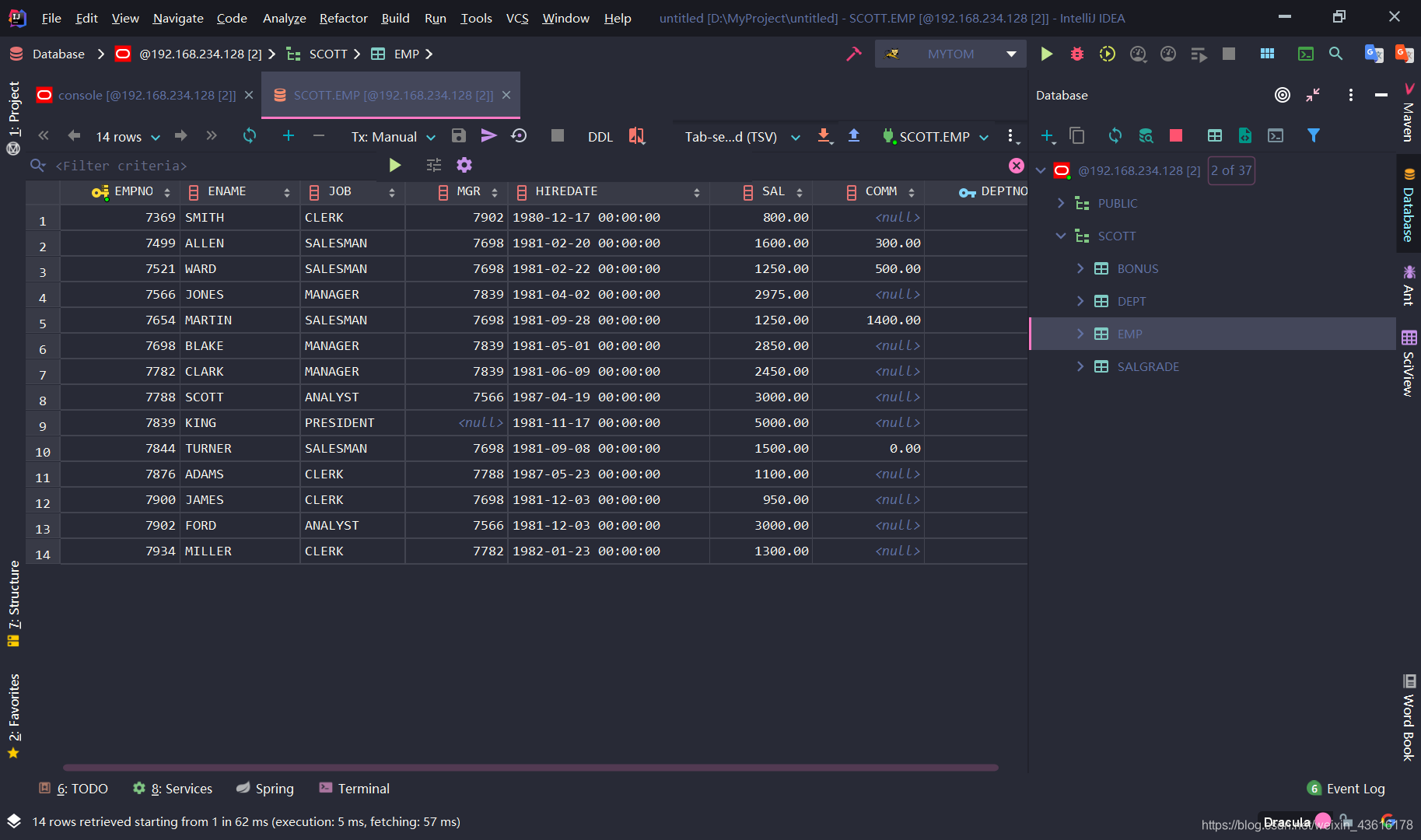The image size is (1421, 840).
Task: Click the table editor icon in Database panel
Action: click(x=1215, y=135)
